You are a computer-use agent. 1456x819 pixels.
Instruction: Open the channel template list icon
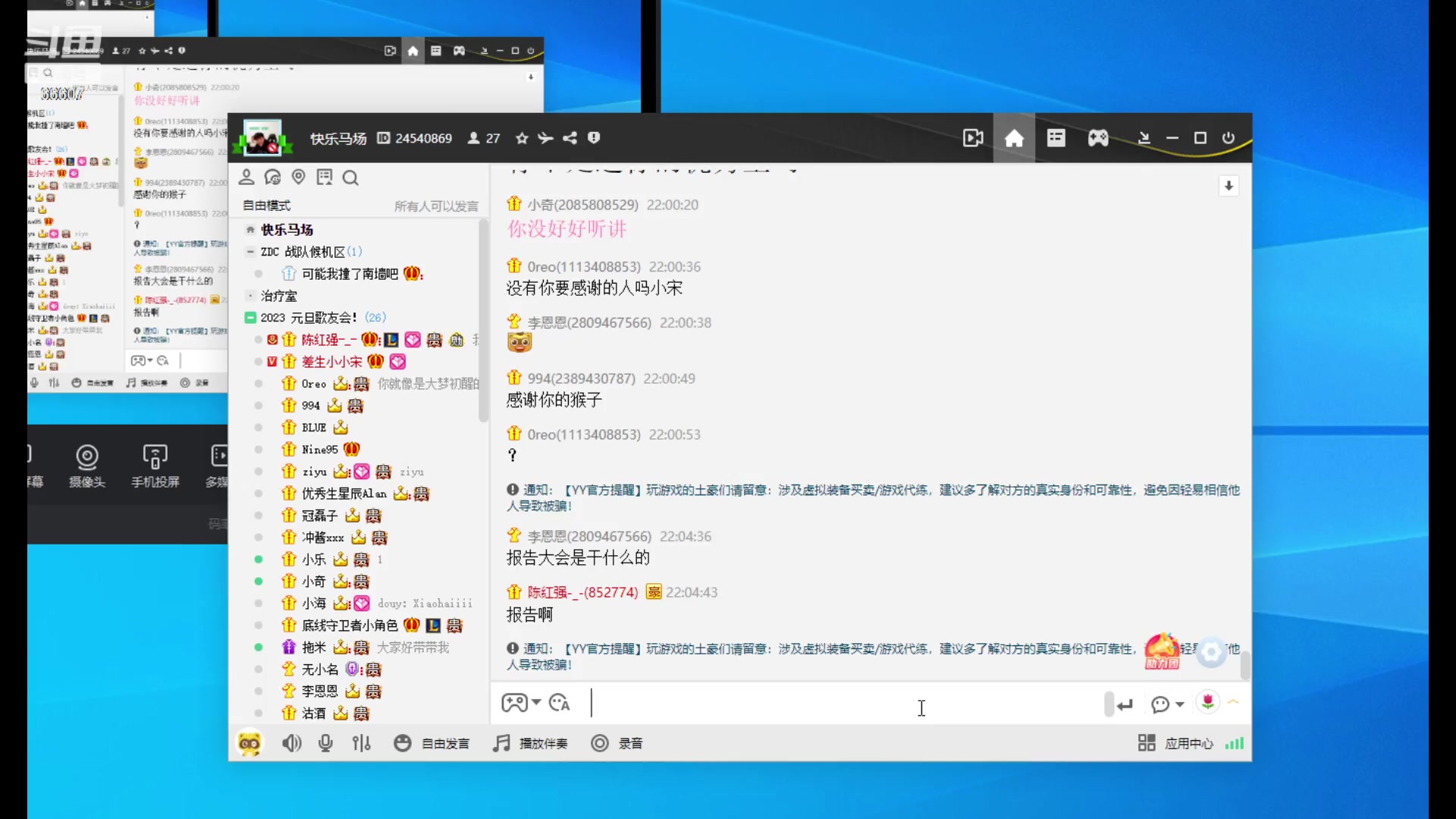[x=1056, y=138]
